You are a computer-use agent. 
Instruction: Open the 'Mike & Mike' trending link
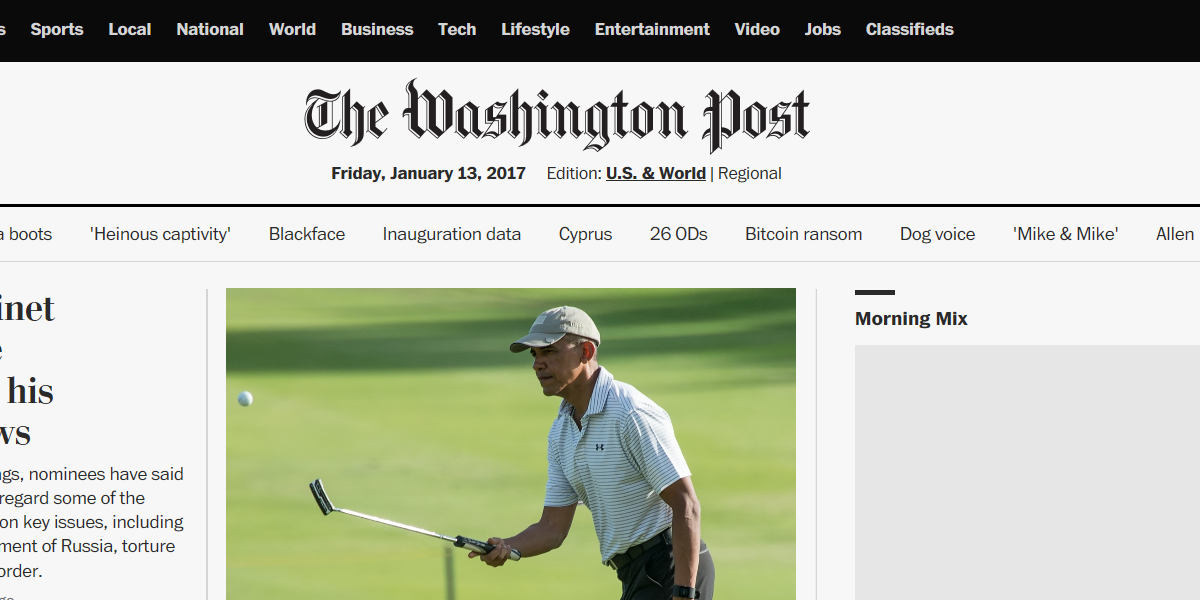(x=1065, y=234)
